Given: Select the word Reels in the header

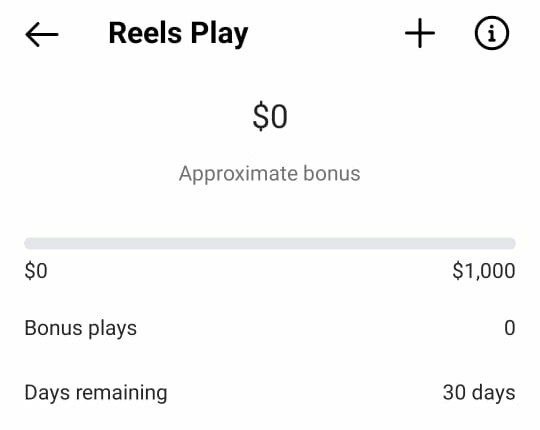Looking at the screenshot, I should pyautogui.click(x=145, y=33).
